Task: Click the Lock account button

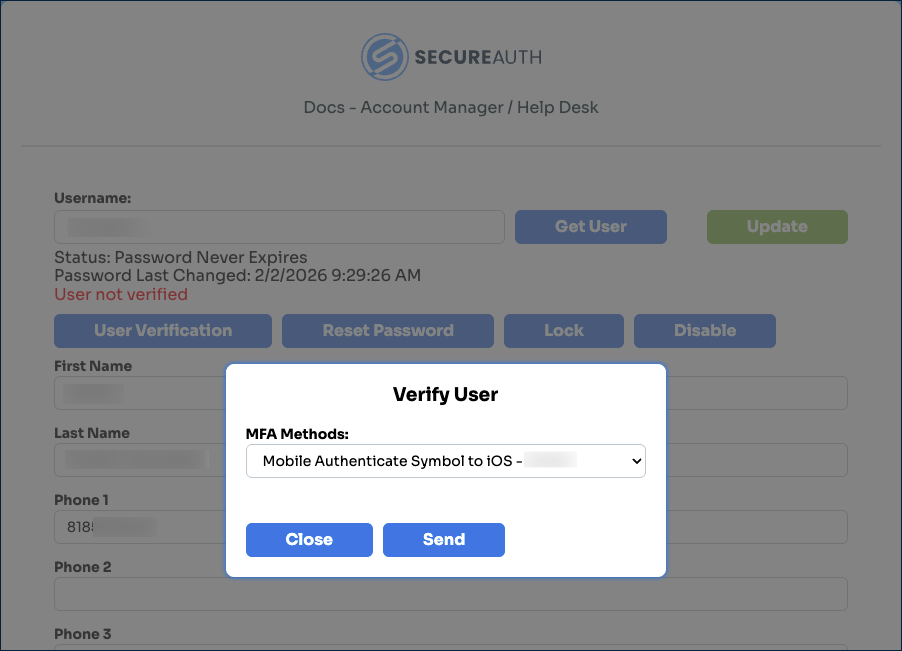Action: click(x=564, y=331)
